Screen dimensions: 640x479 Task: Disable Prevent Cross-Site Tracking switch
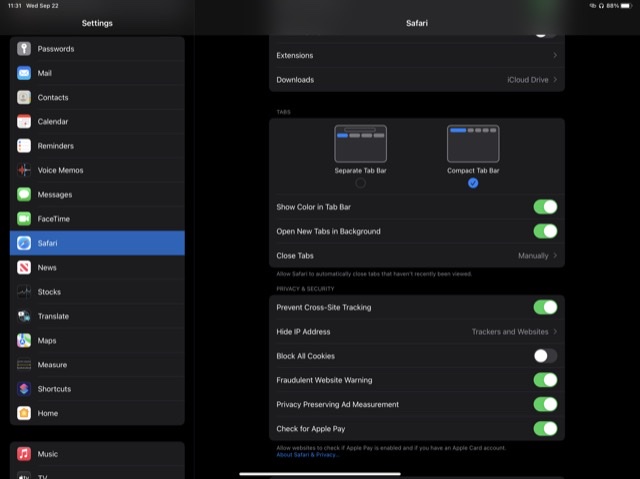(545, 307)
